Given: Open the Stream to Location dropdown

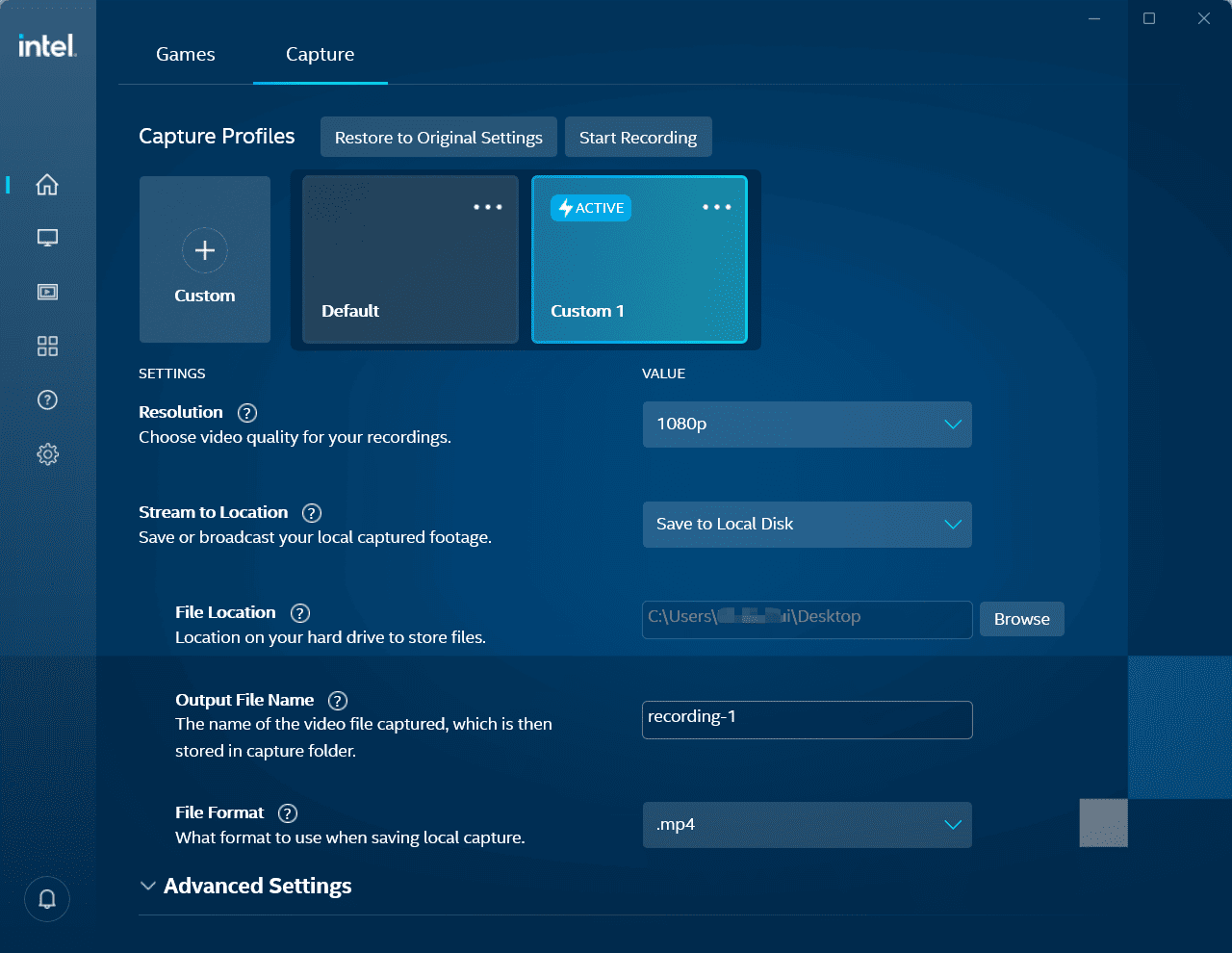Looking at the screenshot, I should click(807, 525).
